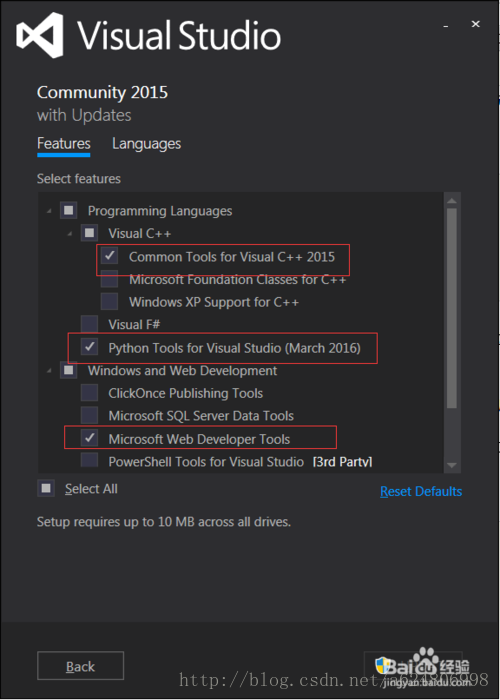The height and width of the screenshot is (700, 500).
Task: Click the Microsoft Foundation Classes for C++ label
Action: [238, 280]
